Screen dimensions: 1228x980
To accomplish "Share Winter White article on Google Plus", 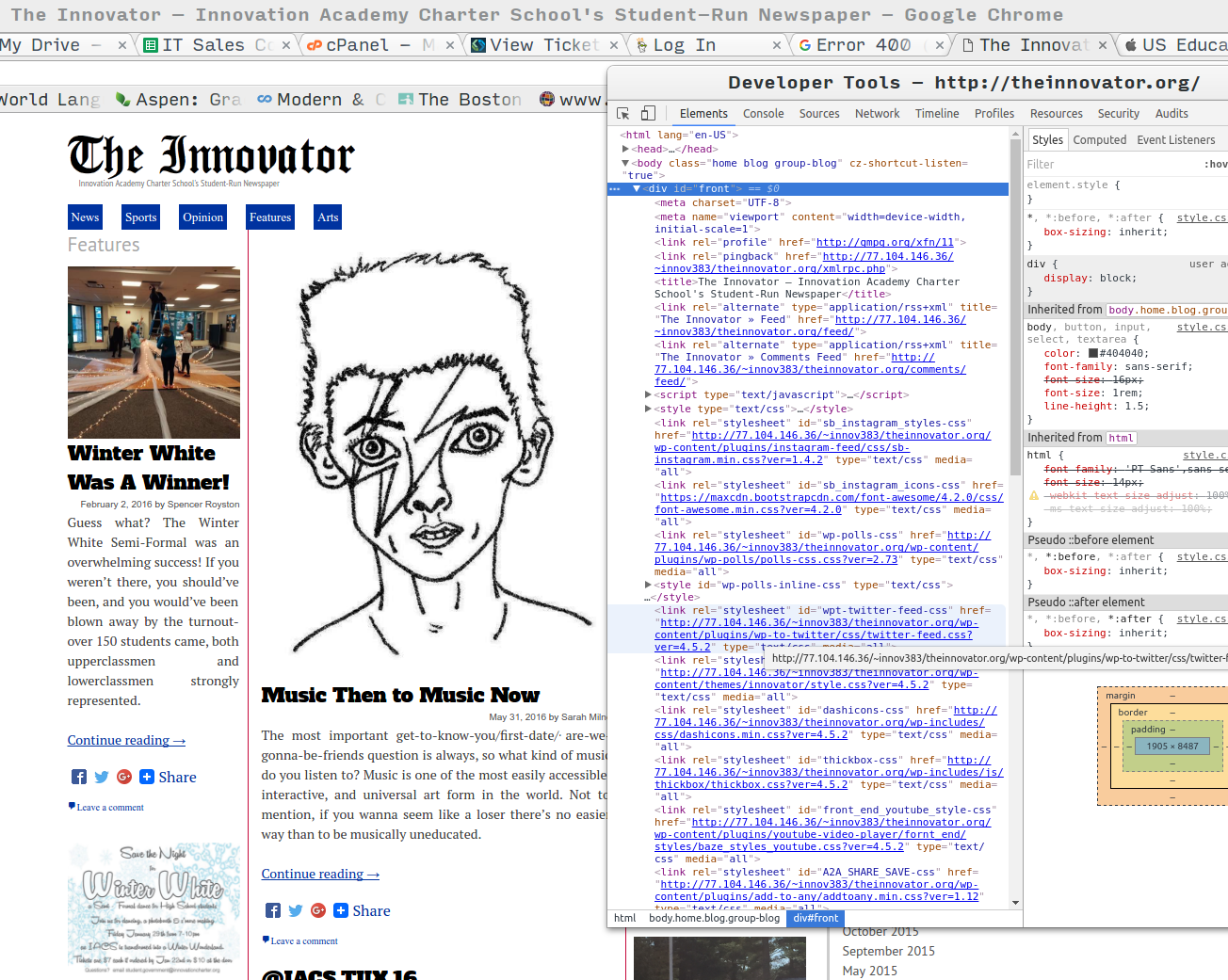I will tap(124, 777).
